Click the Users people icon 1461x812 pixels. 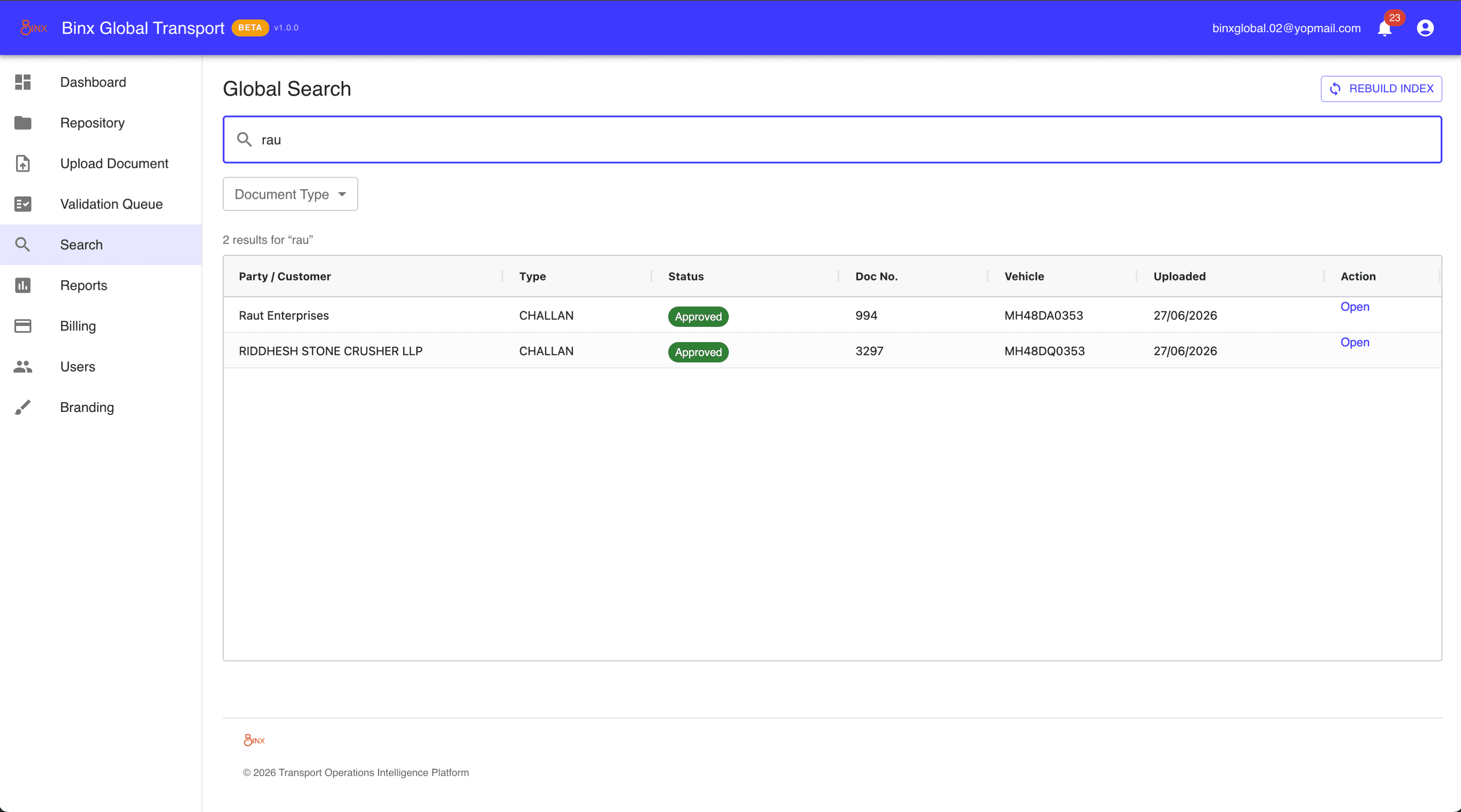tap(23, 366)
